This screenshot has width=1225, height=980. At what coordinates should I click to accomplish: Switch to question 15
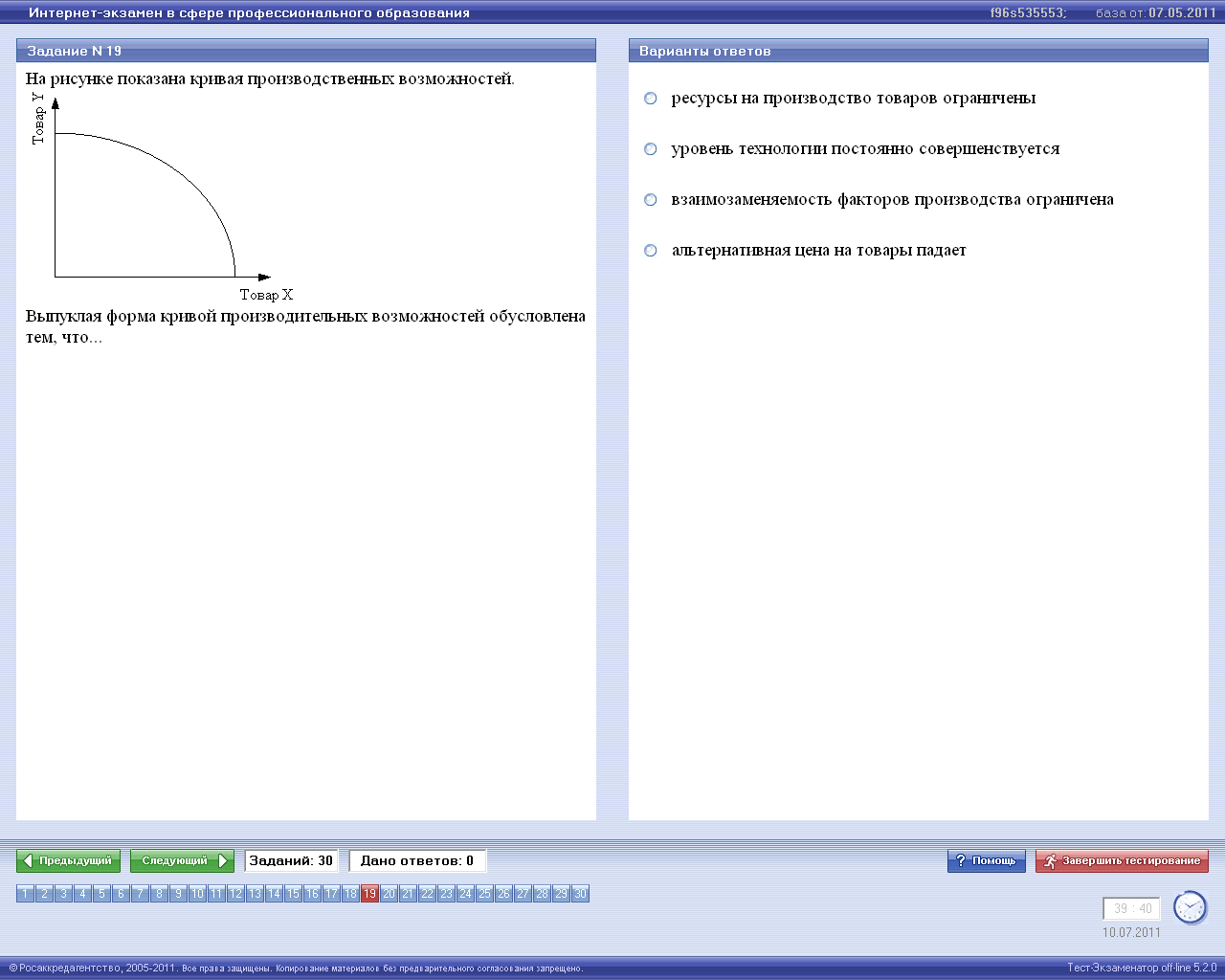coord(293,894)
